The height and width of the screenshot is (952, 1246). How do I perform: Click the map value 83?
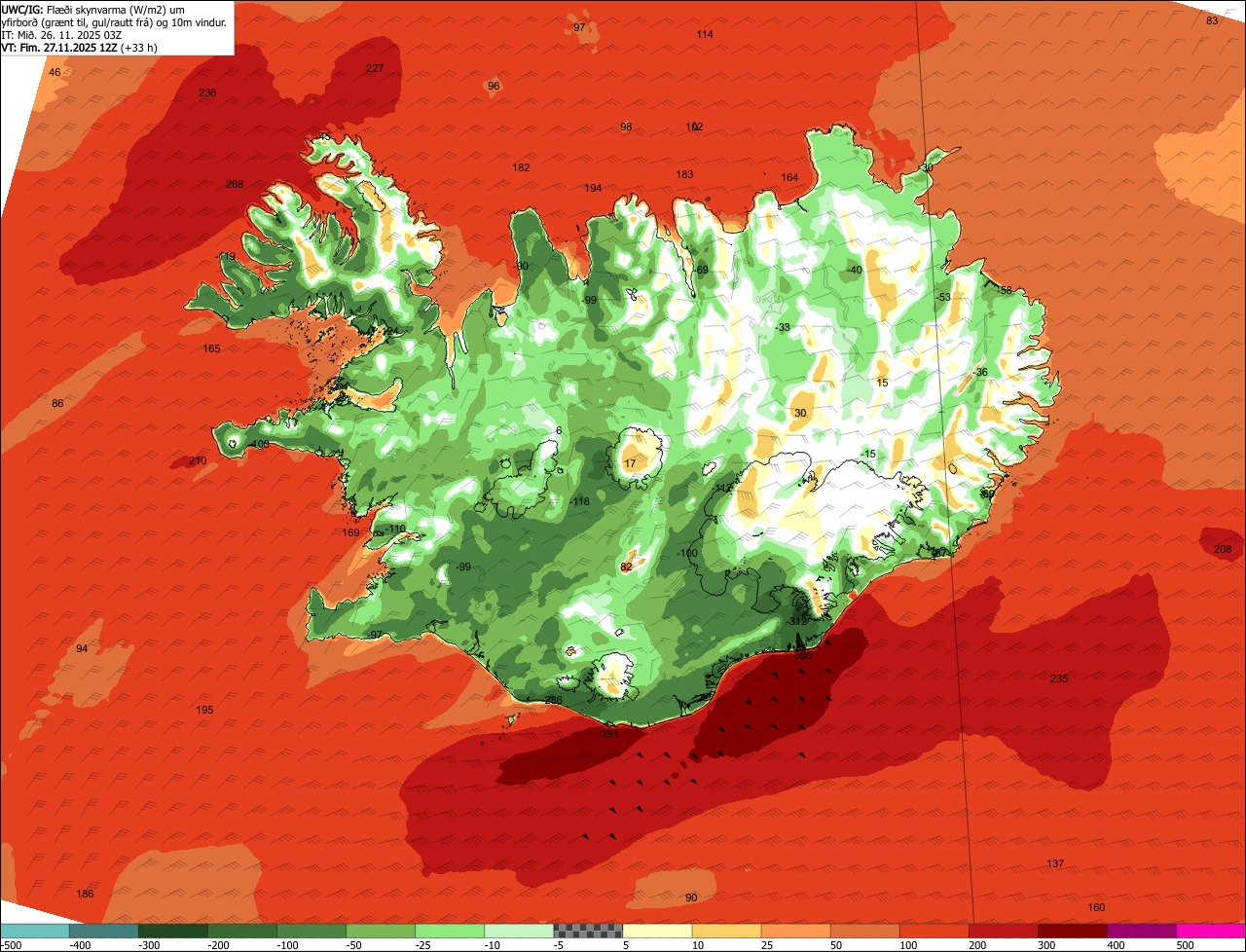click(1212, 20)
